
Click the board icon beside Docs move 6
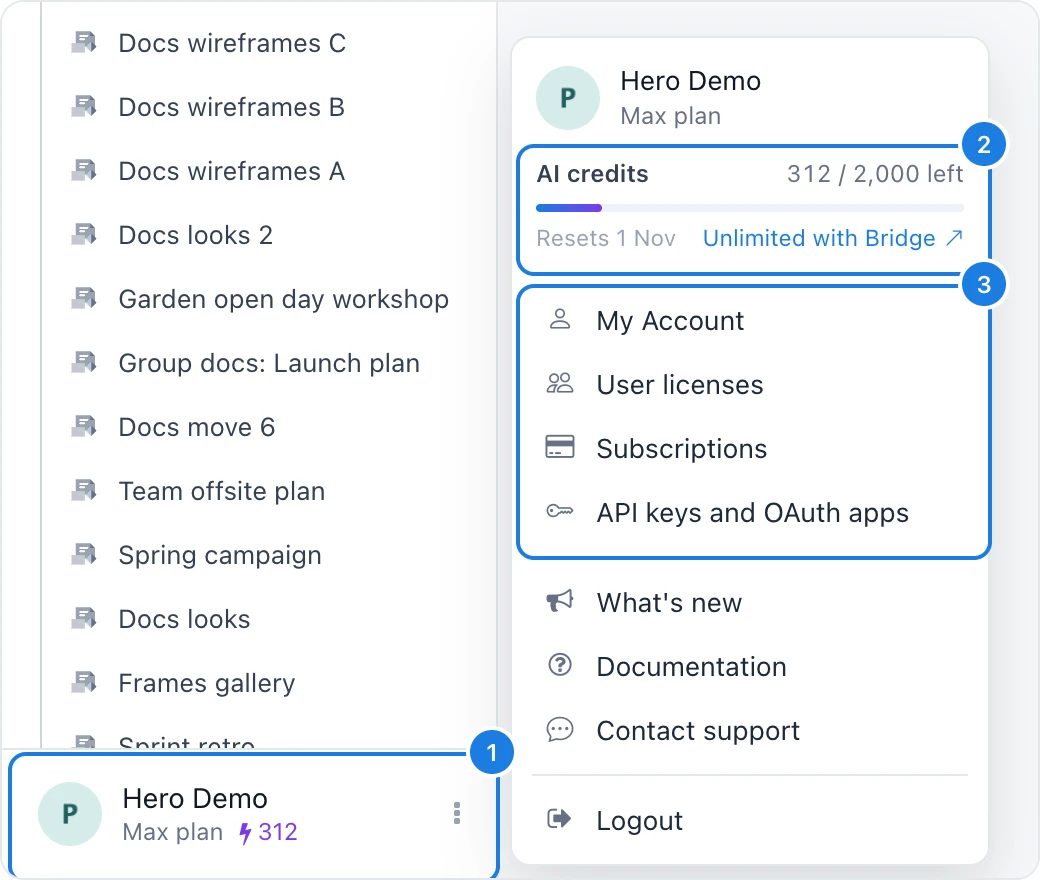[x=84, y=426]
